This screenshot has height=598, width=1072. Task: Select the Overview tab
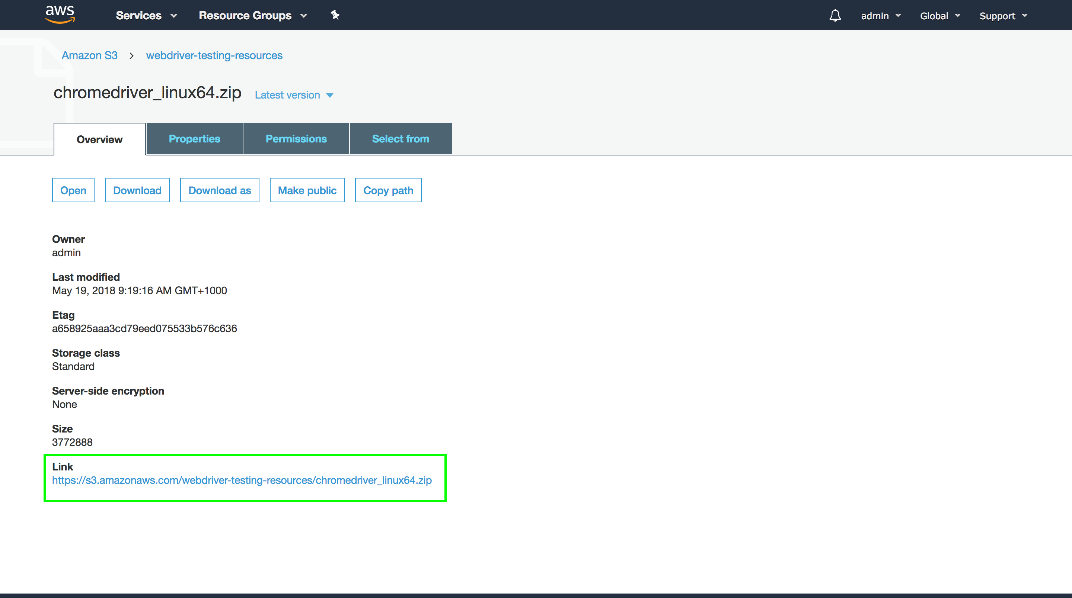click(x=99, y=139)
